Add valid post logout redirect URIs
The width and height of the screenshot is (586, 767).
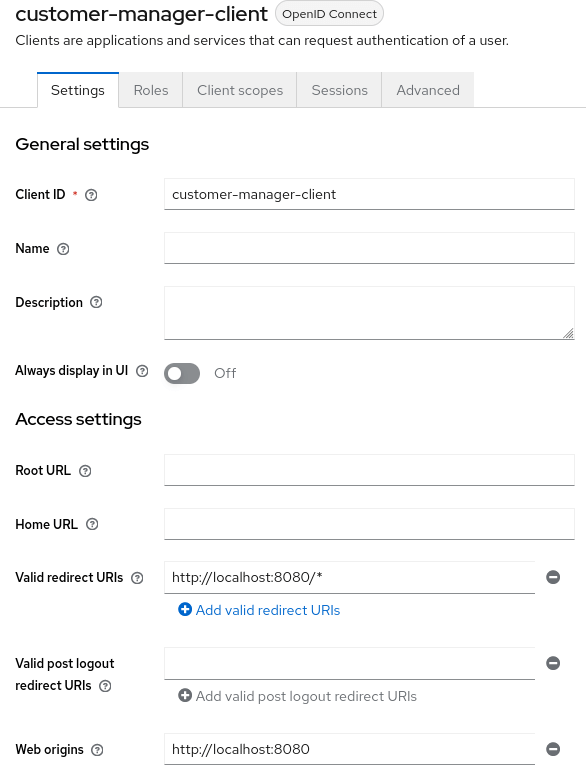(297, 696)
